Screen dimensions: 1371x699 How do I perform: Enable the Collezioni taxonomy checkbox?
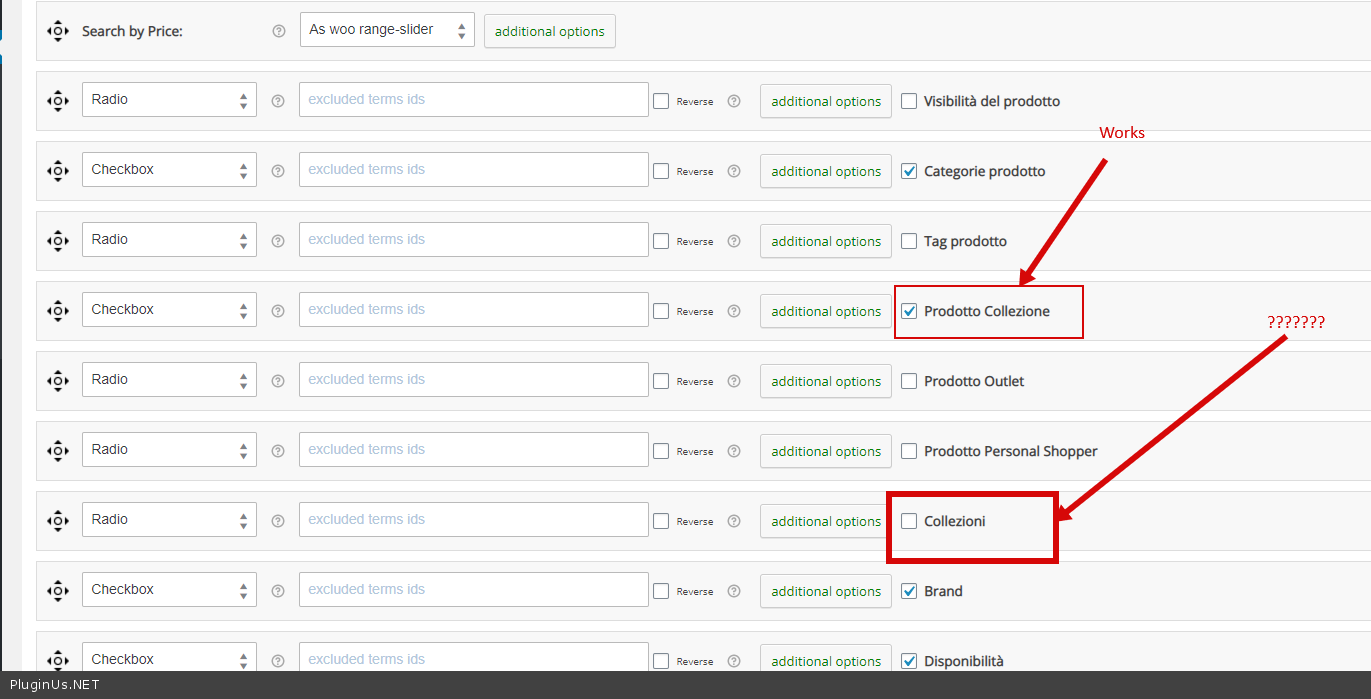pos(909,521)
